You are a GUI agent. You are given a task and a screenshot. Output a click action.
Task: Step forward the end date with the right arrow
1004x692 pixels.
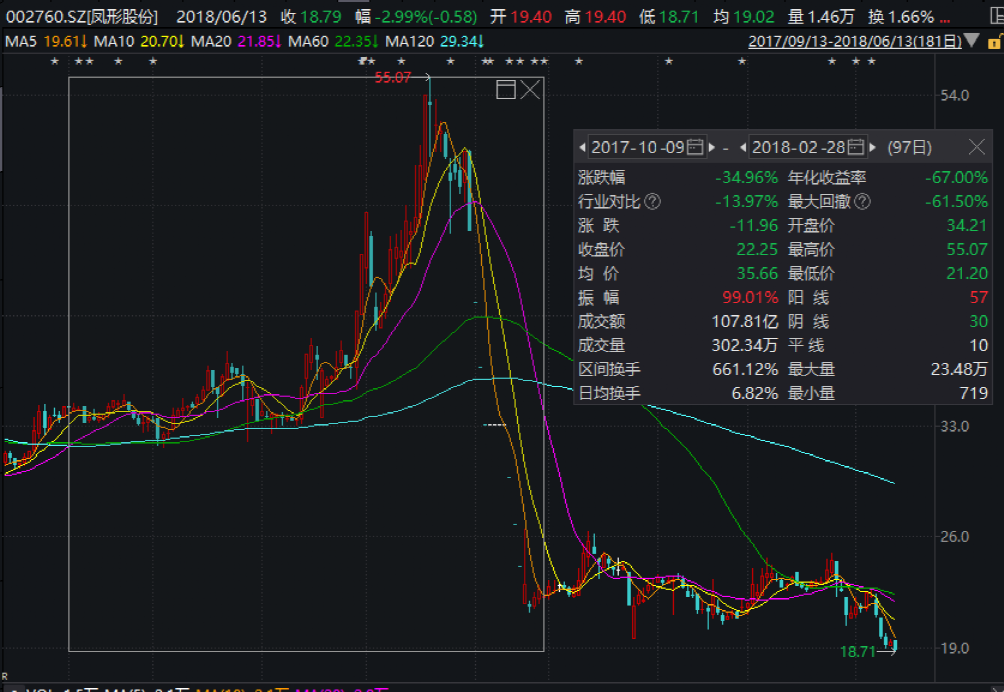tap(872, 147)
